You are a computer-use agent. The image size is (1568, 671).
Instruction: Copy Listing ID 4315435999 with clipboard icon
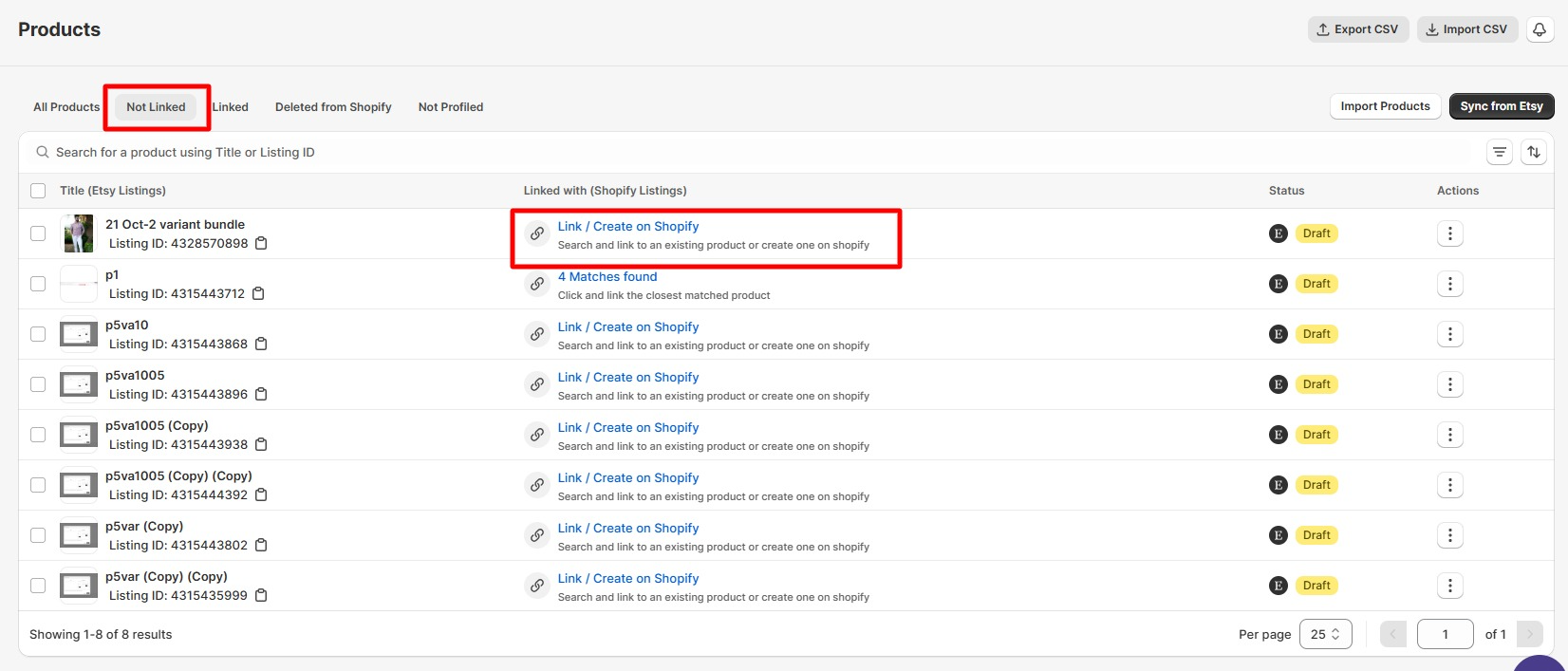pyautogui.click(x=261, y=596)
